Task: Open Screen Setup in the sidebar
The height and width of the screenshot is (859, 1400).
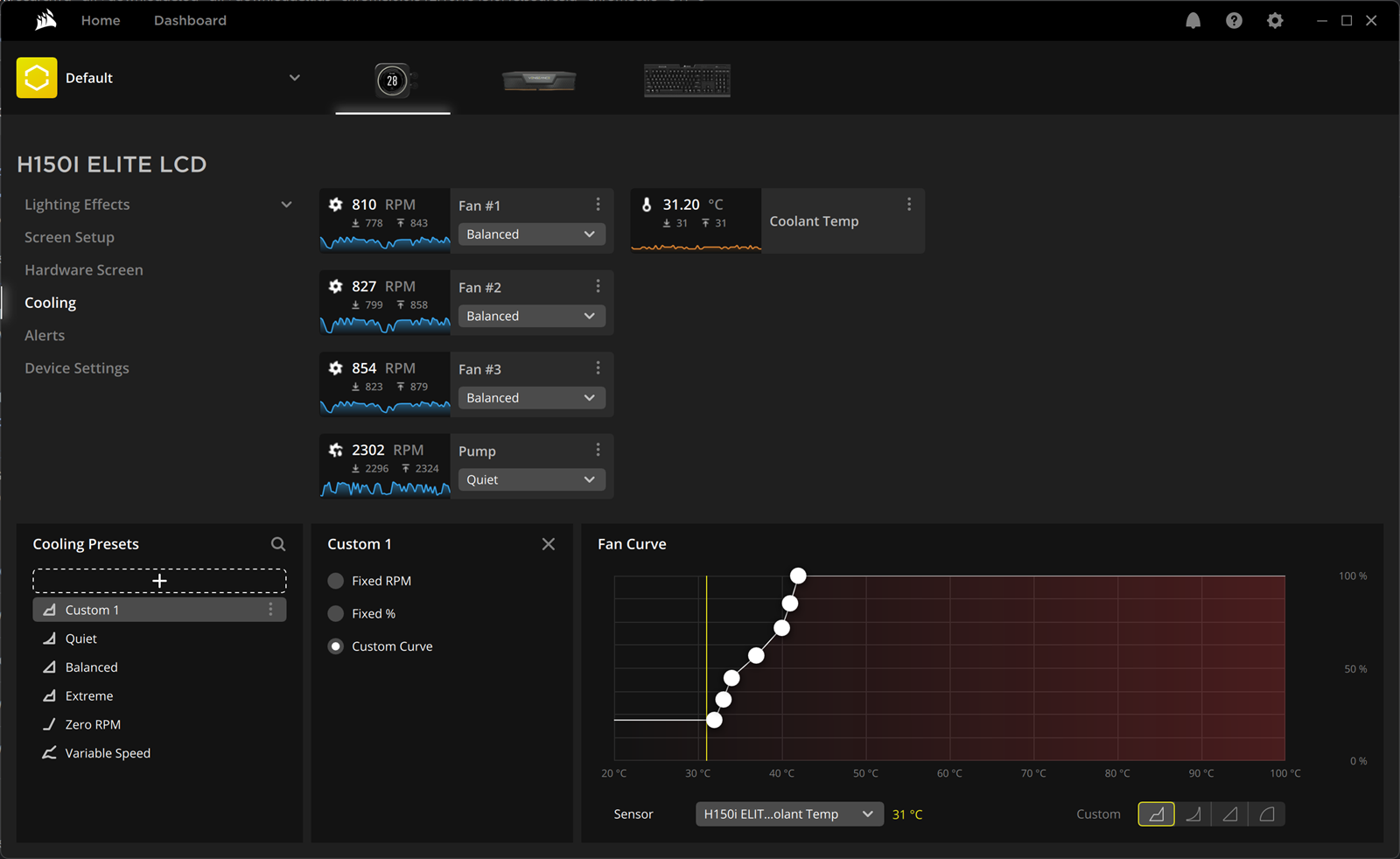Action: (x=69, y=237)
